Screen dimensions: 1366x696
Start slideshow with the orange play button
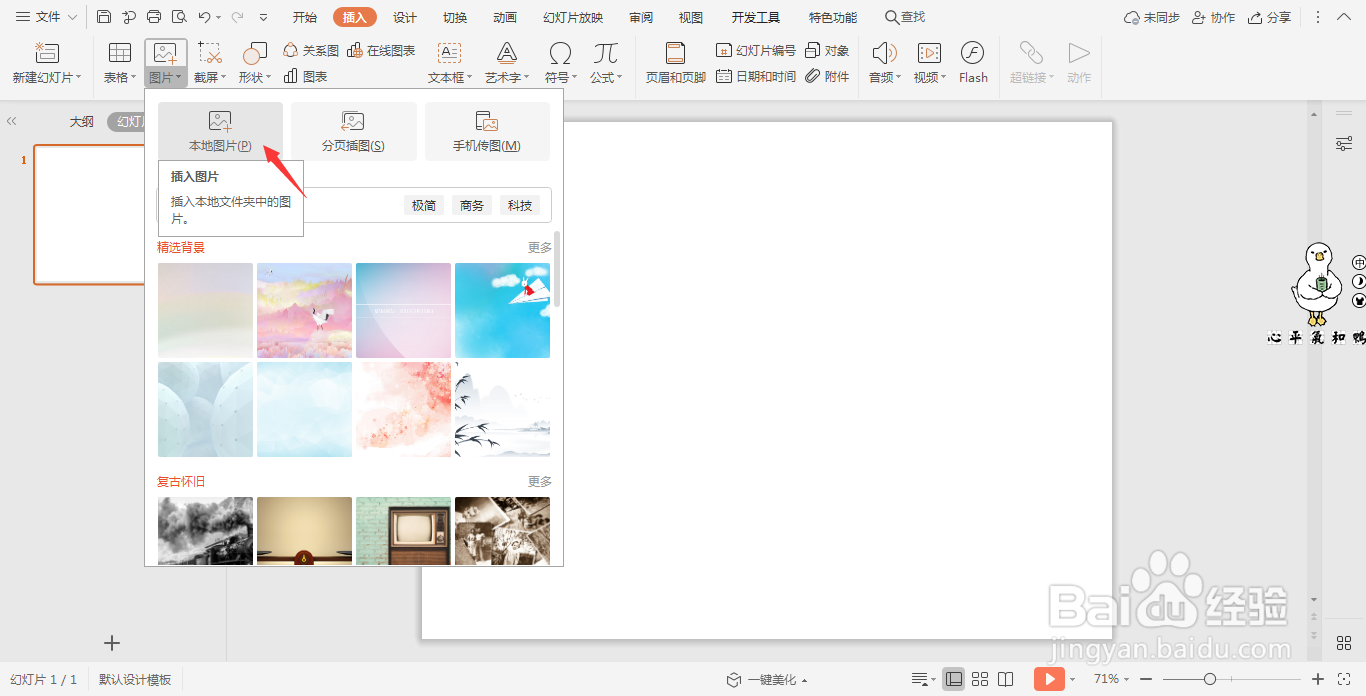pyautogui.click(x=1048, y=679)
